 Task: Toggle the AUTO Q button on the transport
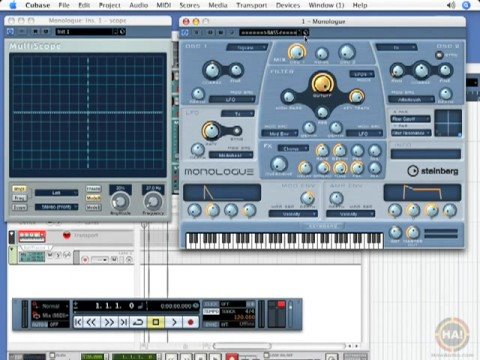point(40,324)
